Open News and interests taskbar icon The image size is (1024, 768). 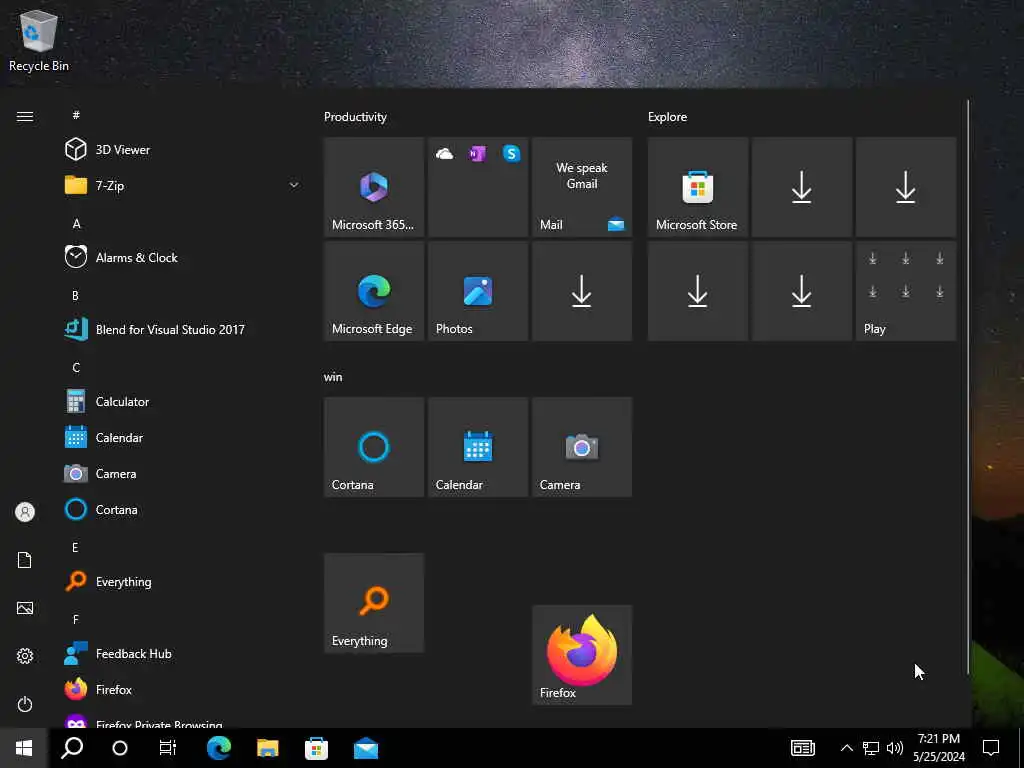coord(803,748)
